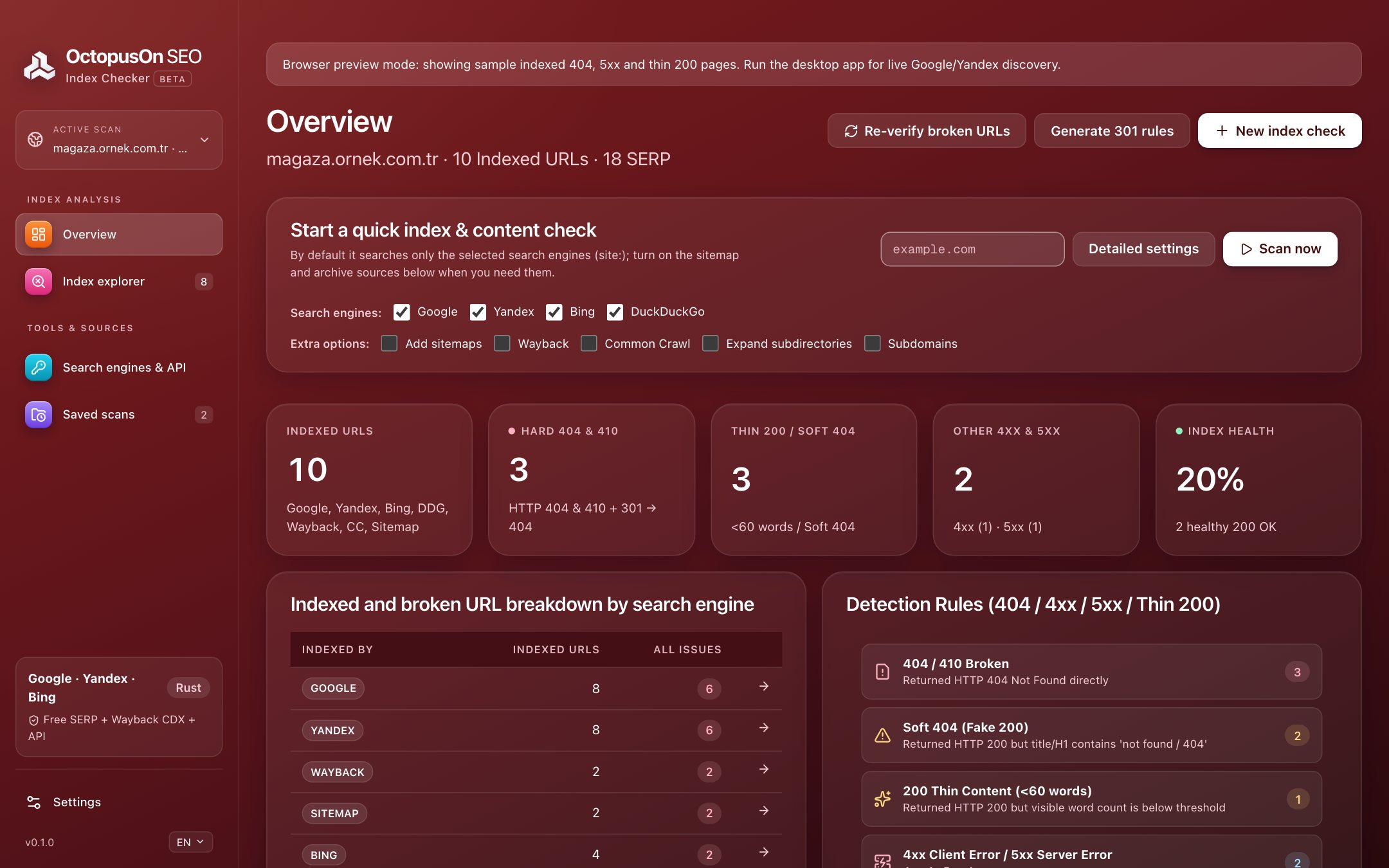Image resolution: width=1389 pixels, height=868 pixels.
Task: Open the SITEMAP row arrow icon
Action: click(764, 811)
